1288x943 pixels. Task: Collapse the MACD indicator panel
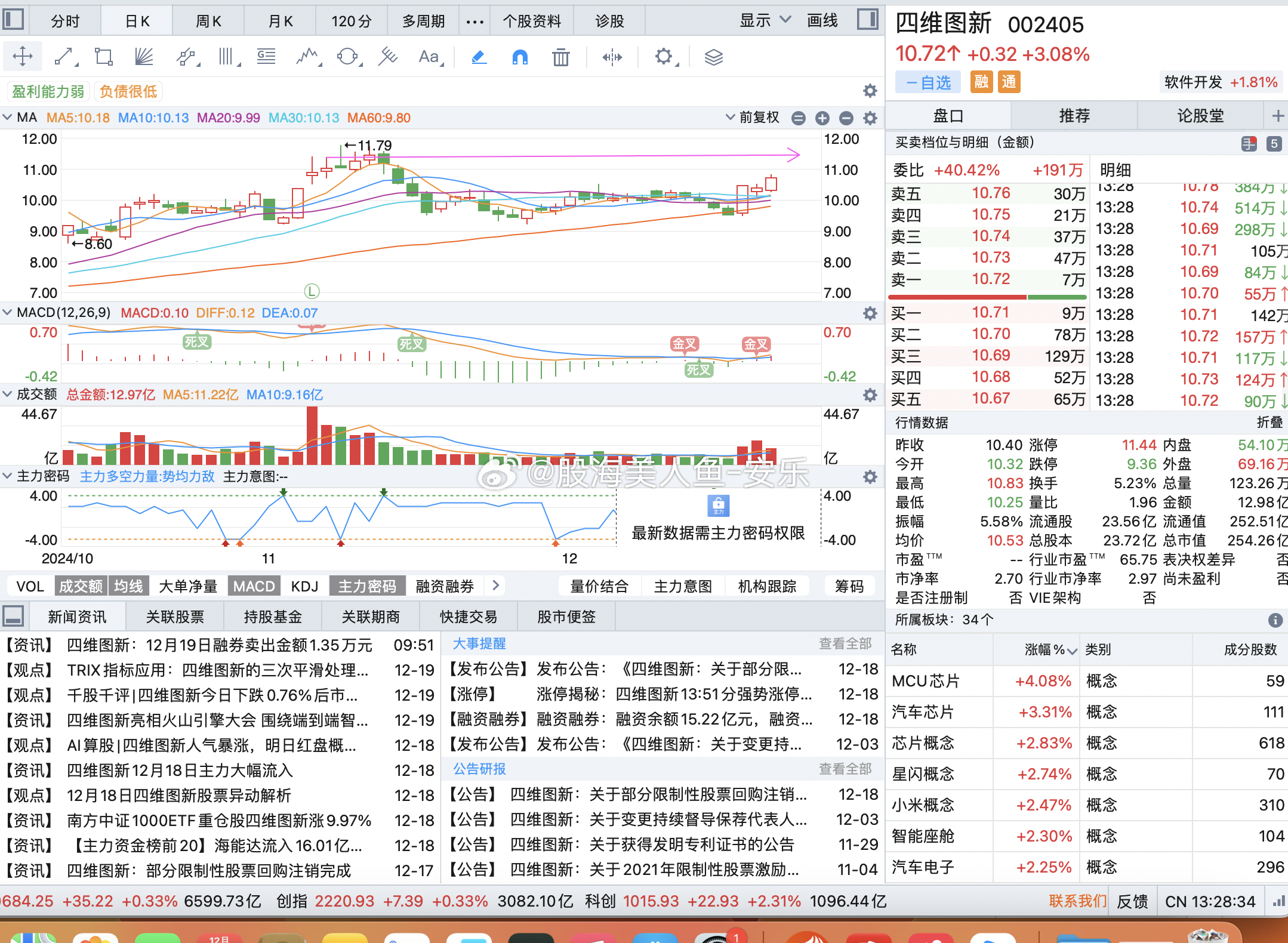click(8, 312)
